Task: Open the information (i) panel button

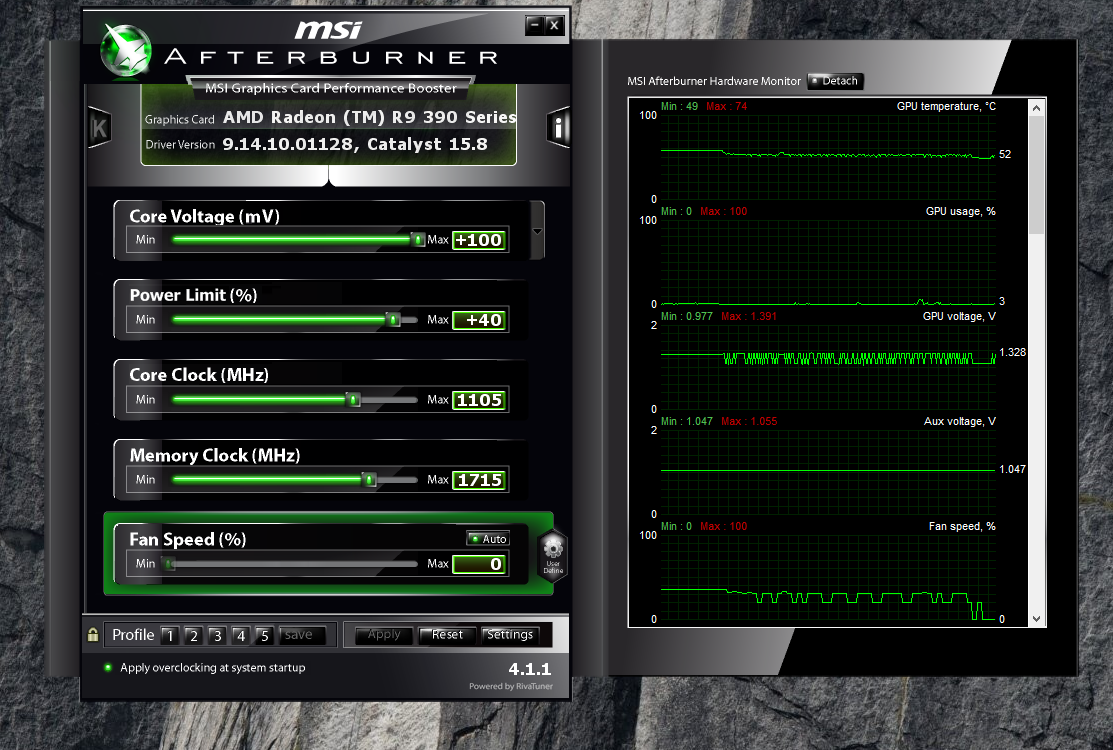Action: point(559,128)
